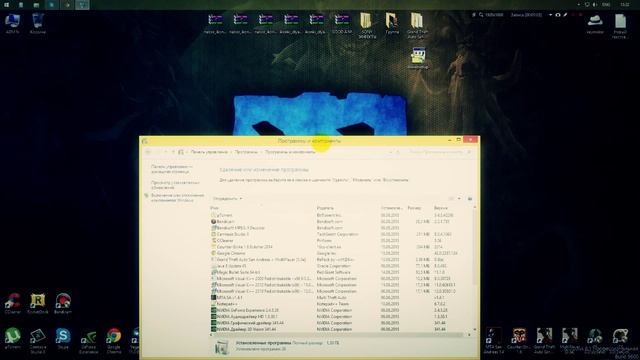
Task: Select Bandisoft MPEG-1 Decoder in the list
Action: 342,228
